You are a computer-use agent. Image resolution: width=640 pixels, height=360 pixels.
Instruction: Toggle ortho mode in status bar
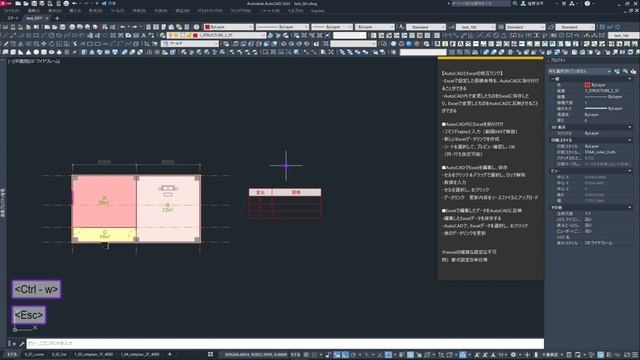[x=345, y=355]
